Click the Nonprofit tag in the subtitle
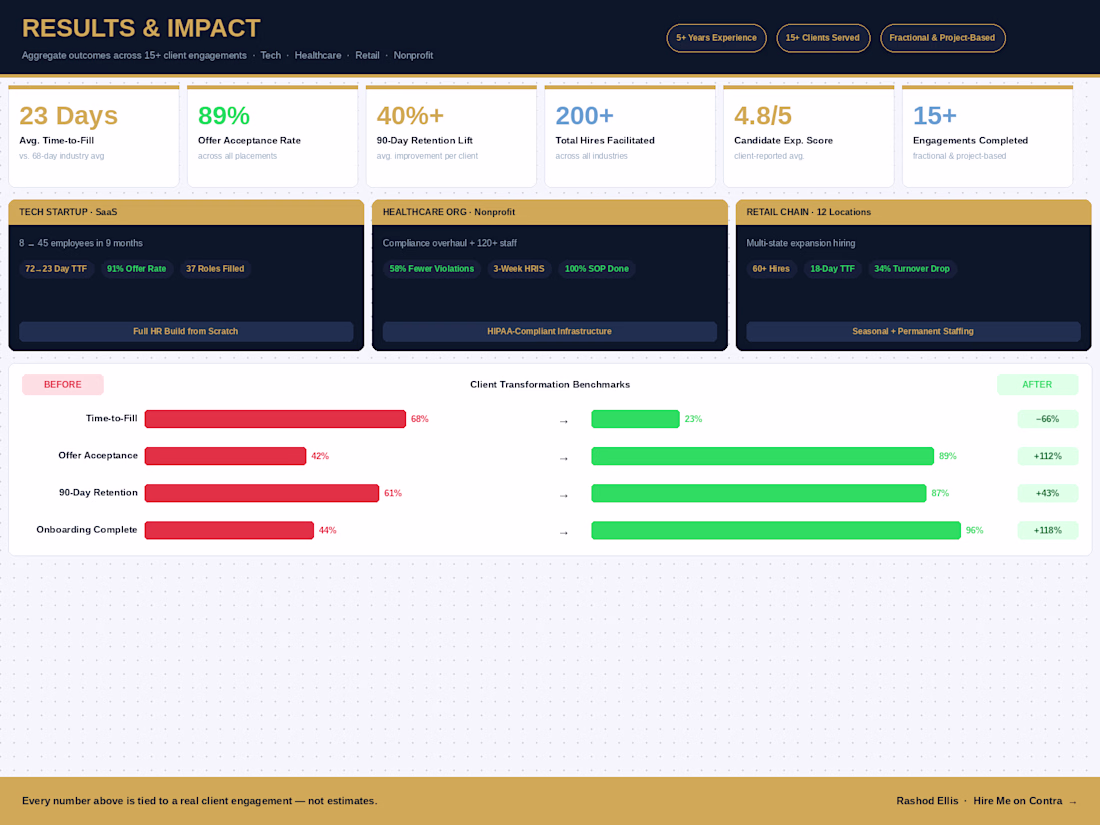Image resolution: width=1100 pixels, height=825 pixels. [413, 55]
